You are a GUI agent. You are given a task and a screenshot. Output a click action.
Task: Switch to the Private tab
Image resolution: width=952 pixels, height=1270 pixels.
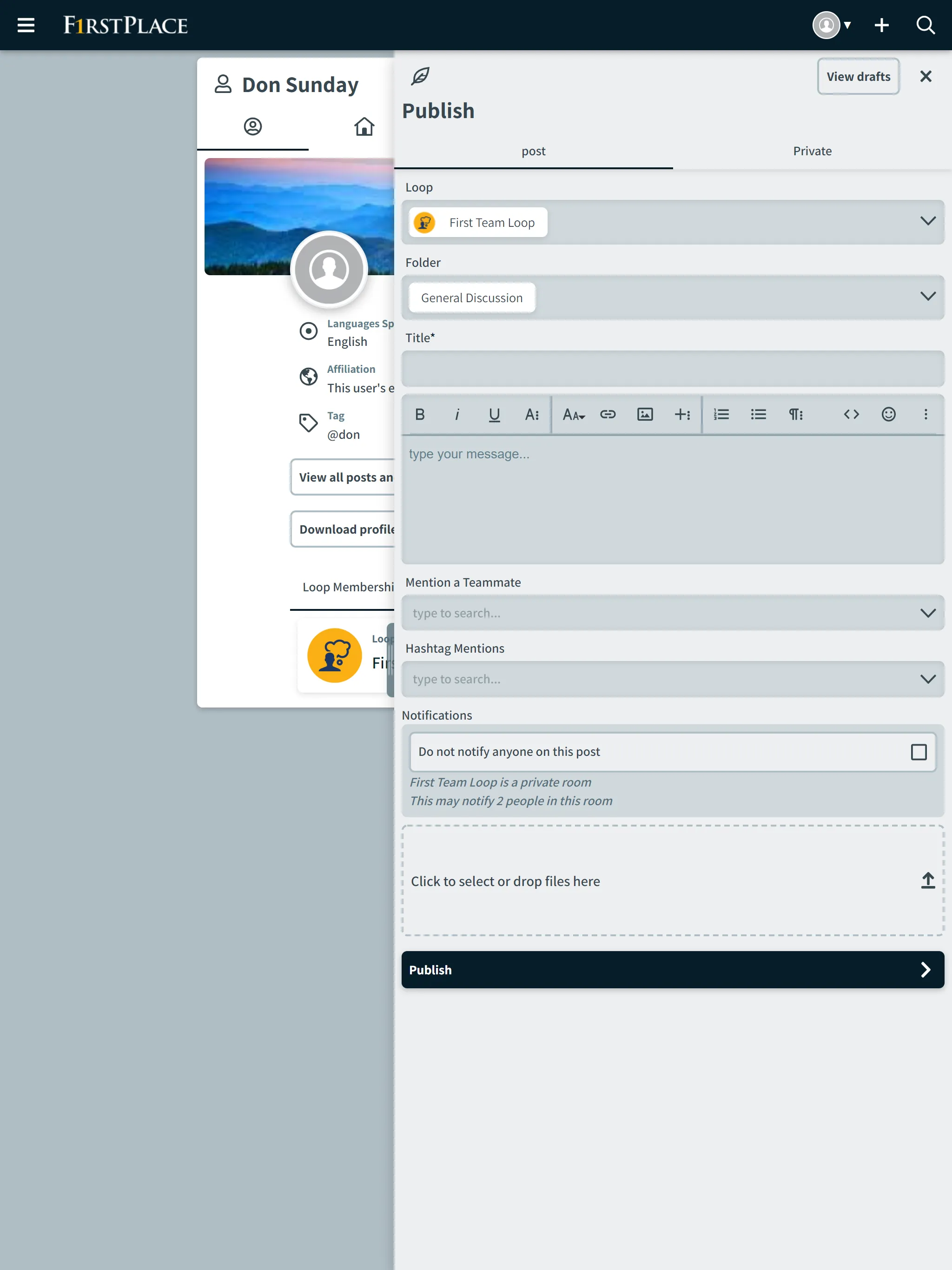tap(812, 151)
